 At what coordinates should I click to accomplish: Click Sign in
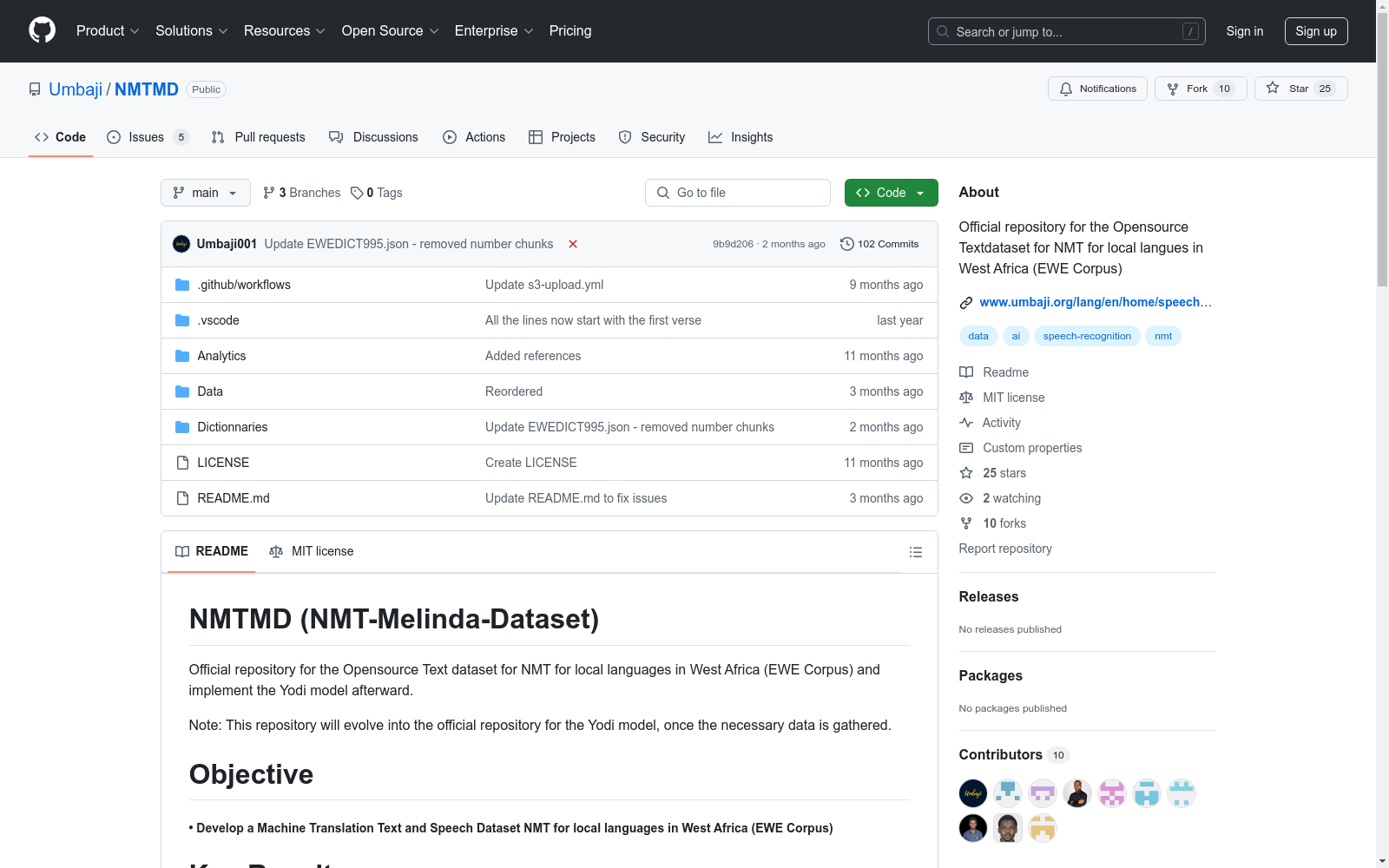[1245, 31]
